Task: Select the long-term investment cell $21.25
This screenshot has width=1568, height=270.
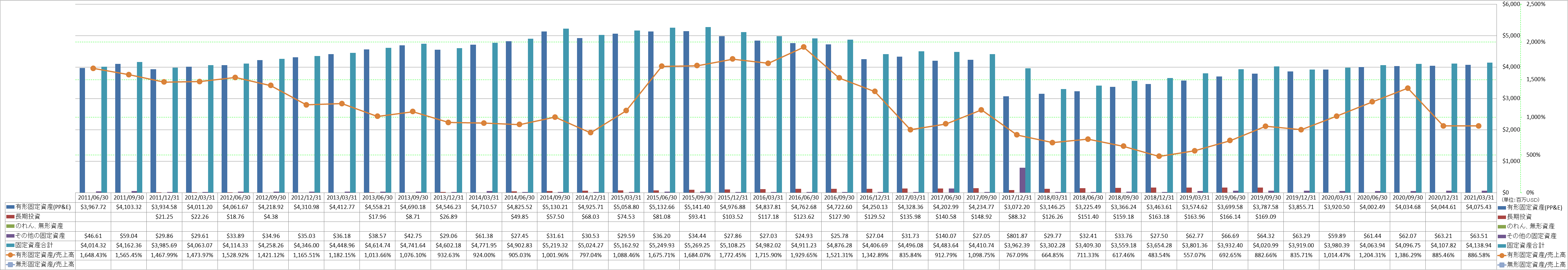Action: point(164,217)
